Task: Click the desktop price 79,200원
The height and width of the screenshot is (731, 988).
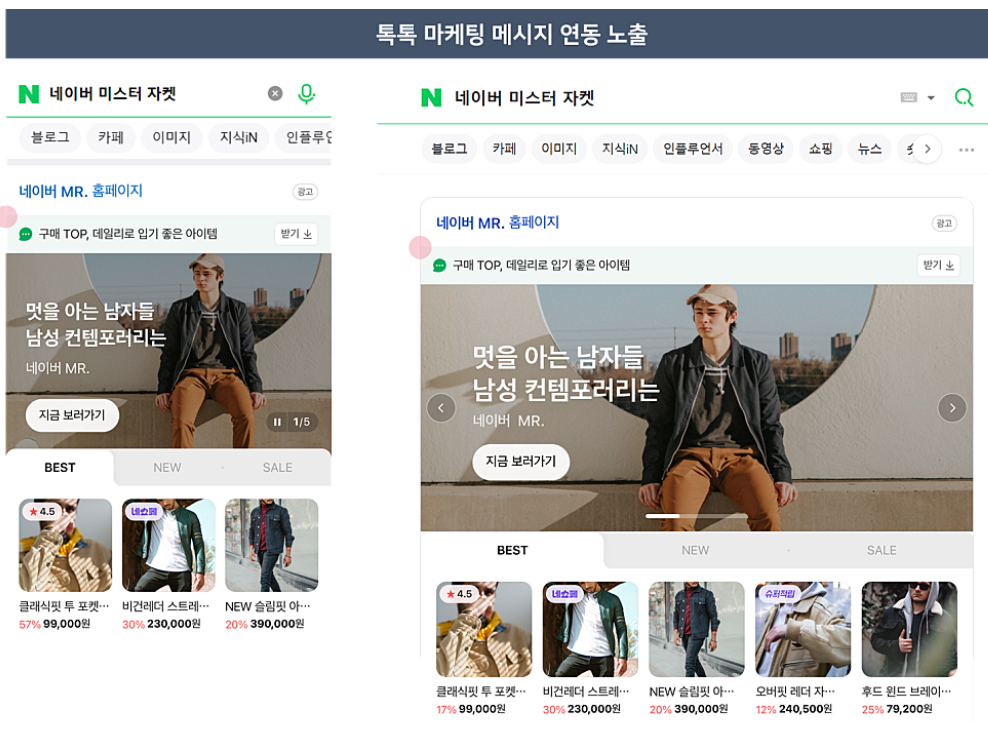Action: [x=909, y=709]
